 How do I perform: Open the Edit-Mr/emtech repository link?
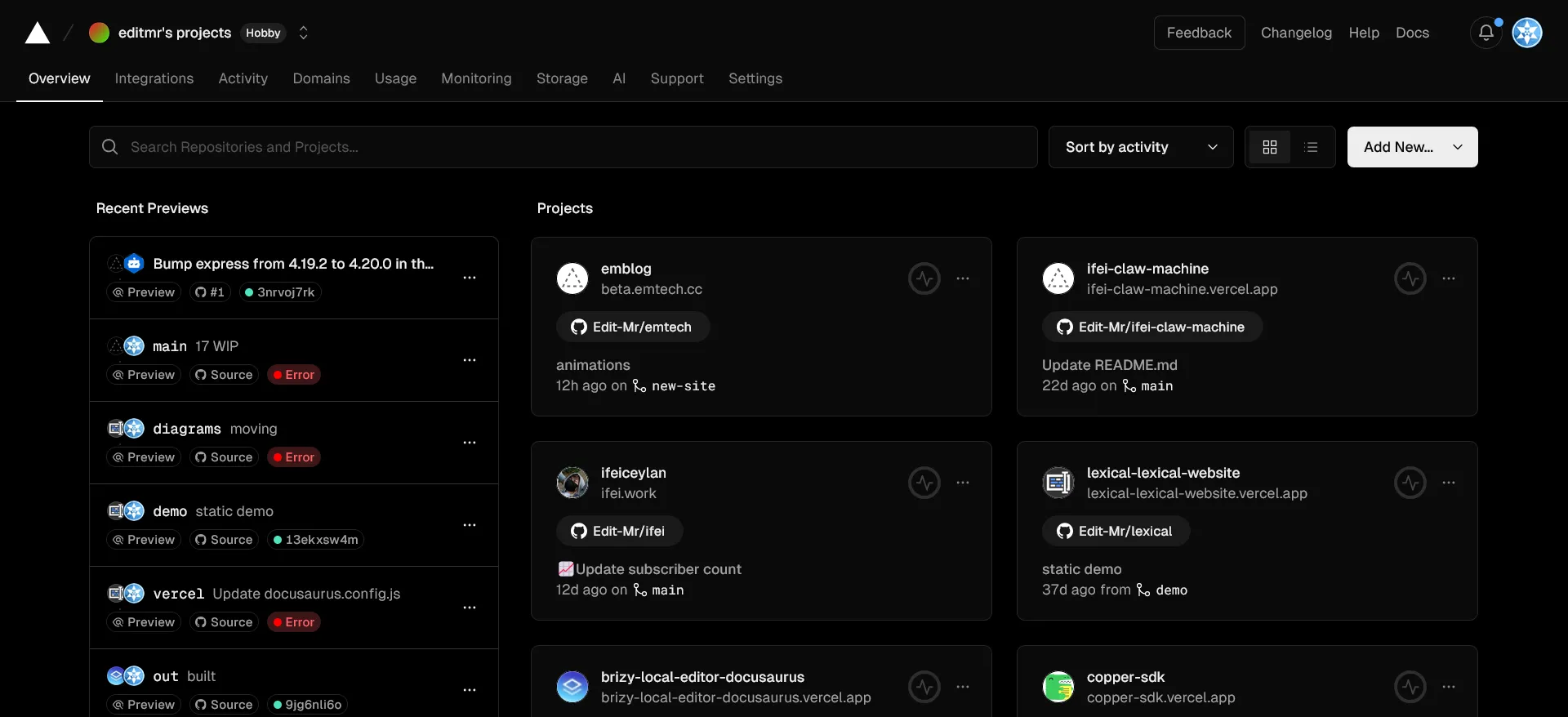coord(633,327)
